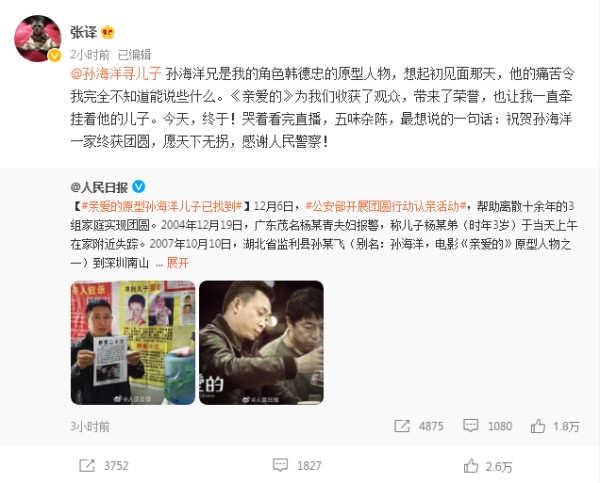Viewport: 600px width, 483px height.
Task: Open comments on Zhang Yi's post
Action: [280, 465]
